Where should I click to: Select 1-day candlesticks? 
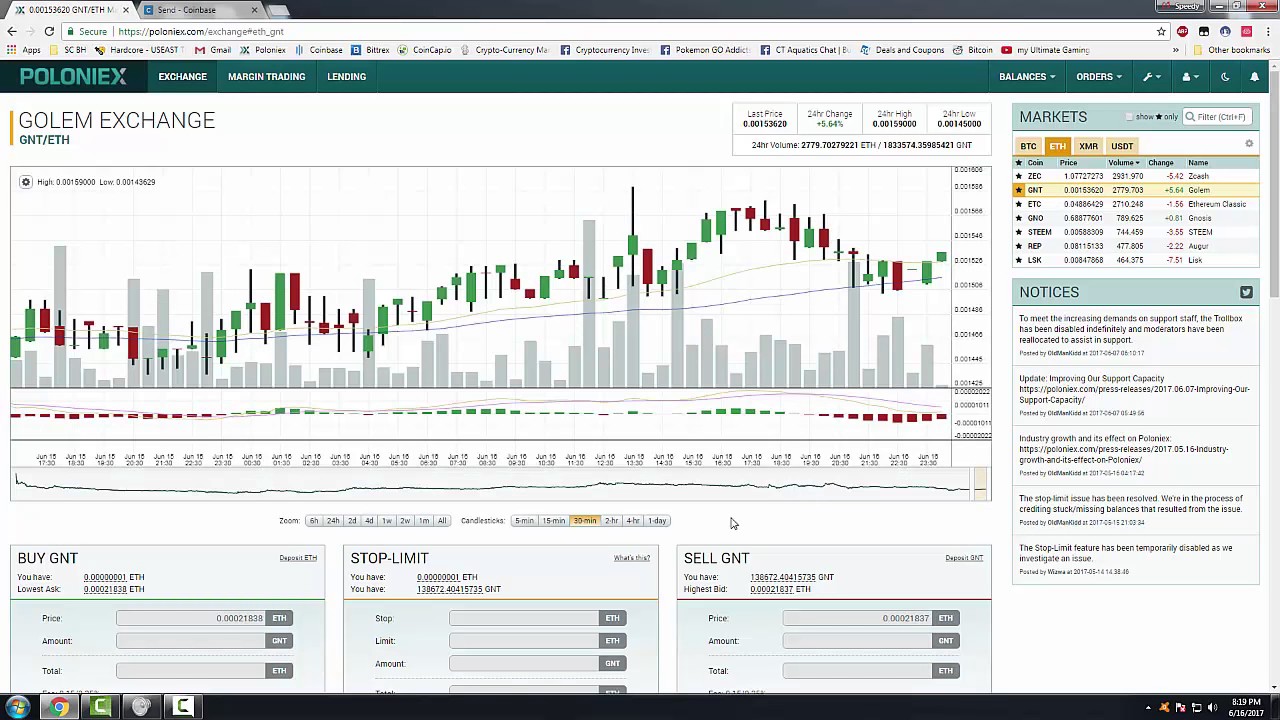[x=657, y=521]
